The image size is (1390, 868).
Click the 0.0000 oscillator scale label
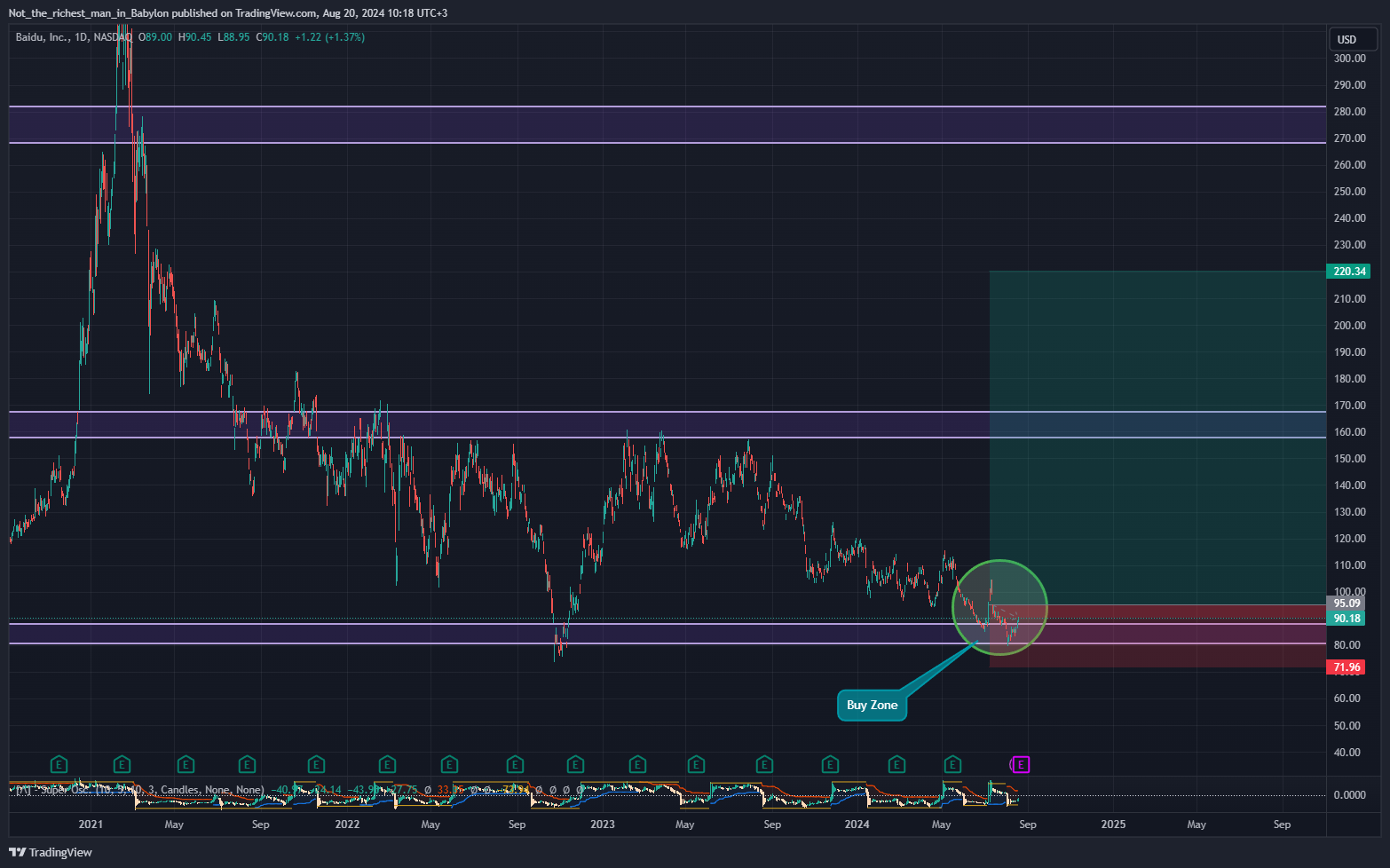click(1349, 795)
